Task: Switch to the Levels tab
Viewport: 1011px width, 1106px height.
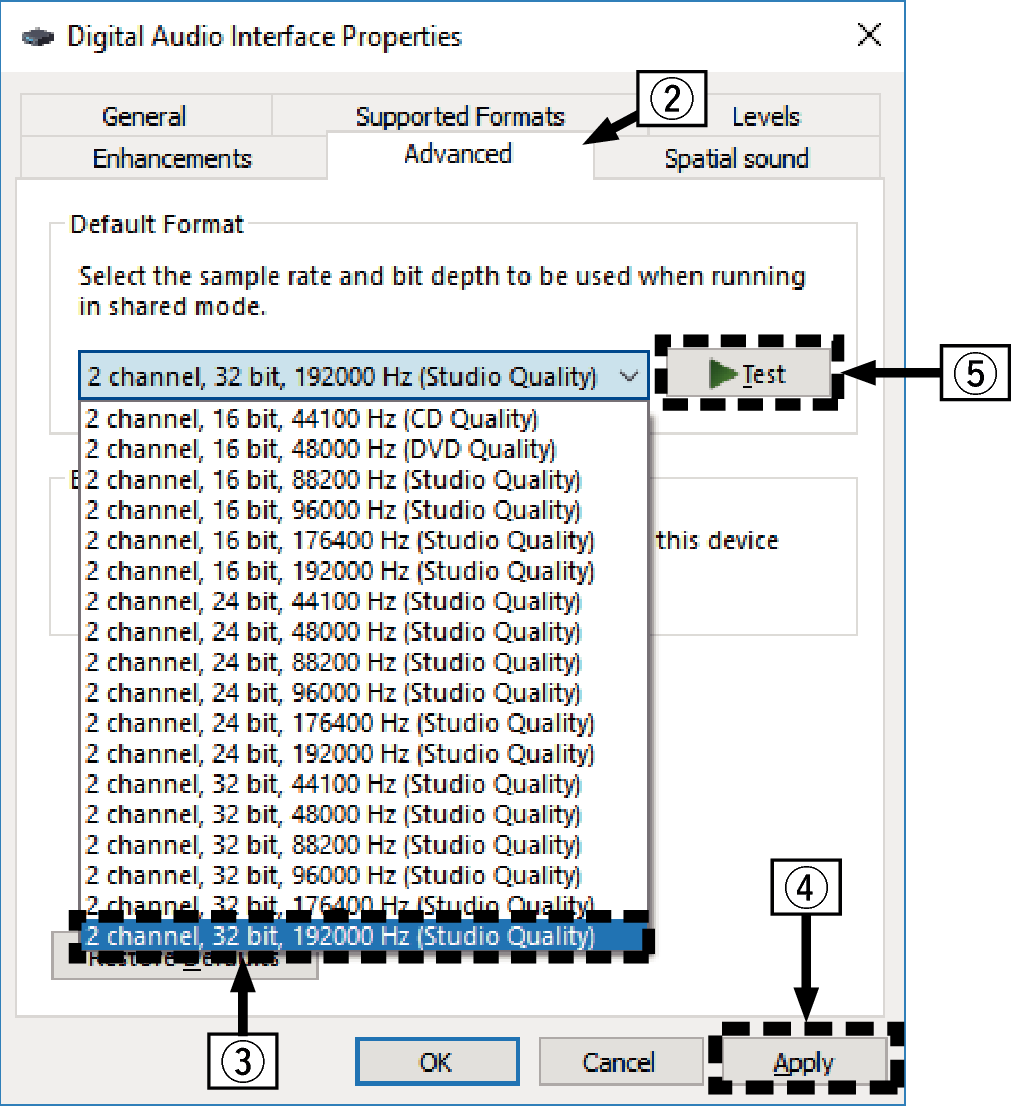Action: tap(768, 116)
